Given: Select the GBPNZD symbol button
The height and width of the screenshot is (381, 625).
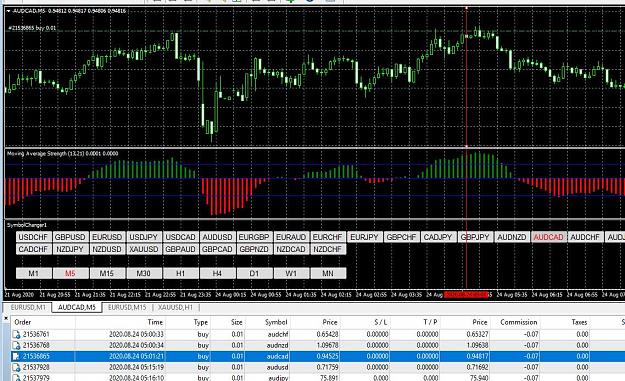Looking at the screenshot, I should click(x=254, y=249).
